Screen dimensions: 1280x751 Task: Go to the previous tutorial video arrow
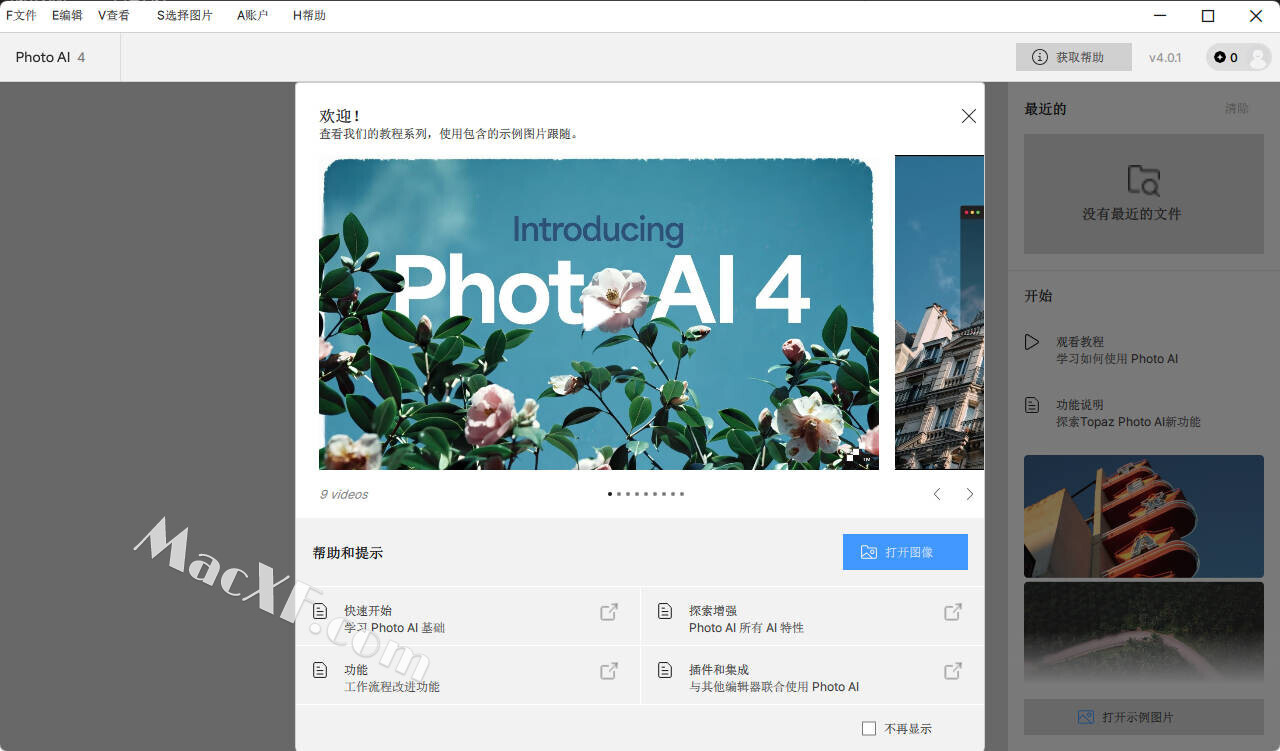tap(937, 494)
